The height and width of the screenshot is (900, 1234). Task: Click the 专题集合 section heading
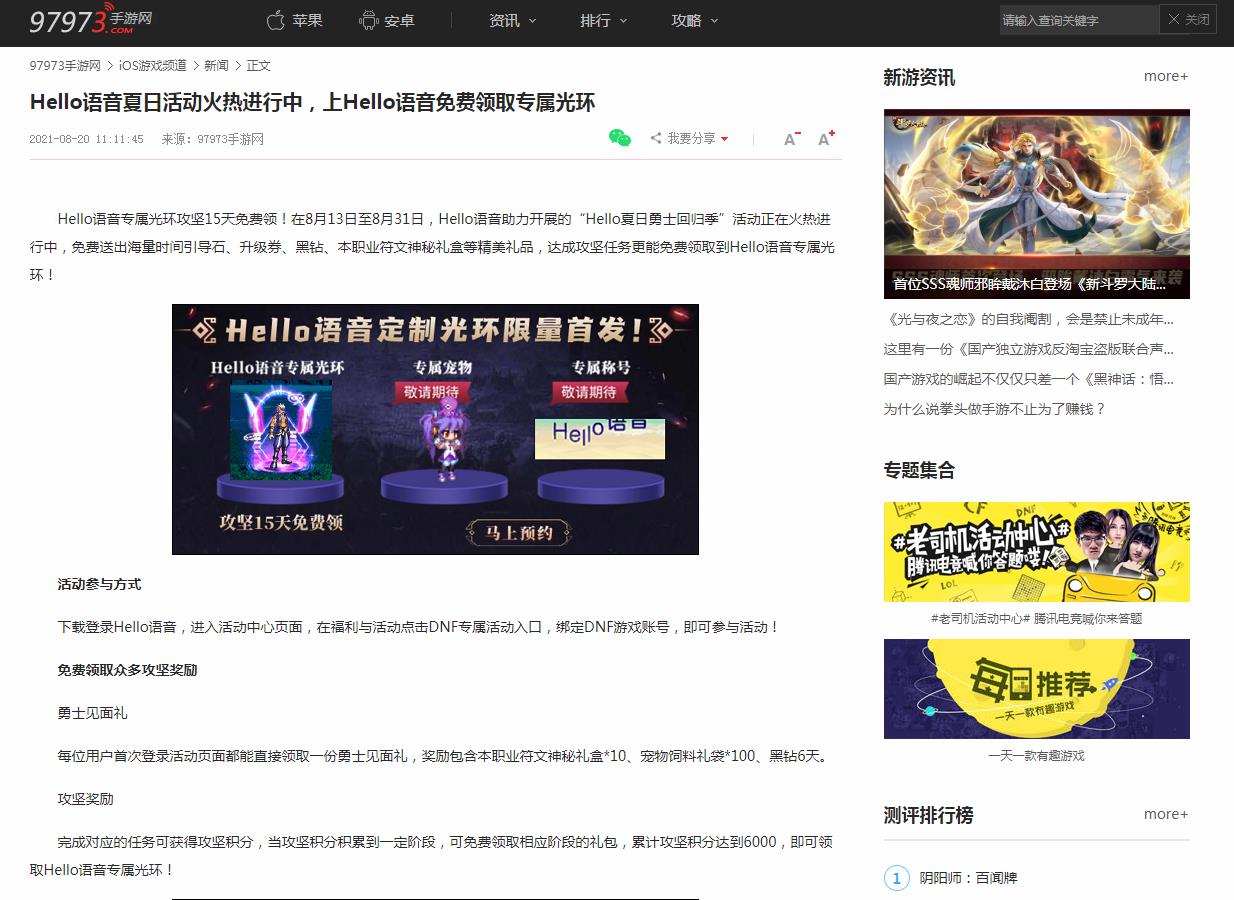(x=919, y=470)
